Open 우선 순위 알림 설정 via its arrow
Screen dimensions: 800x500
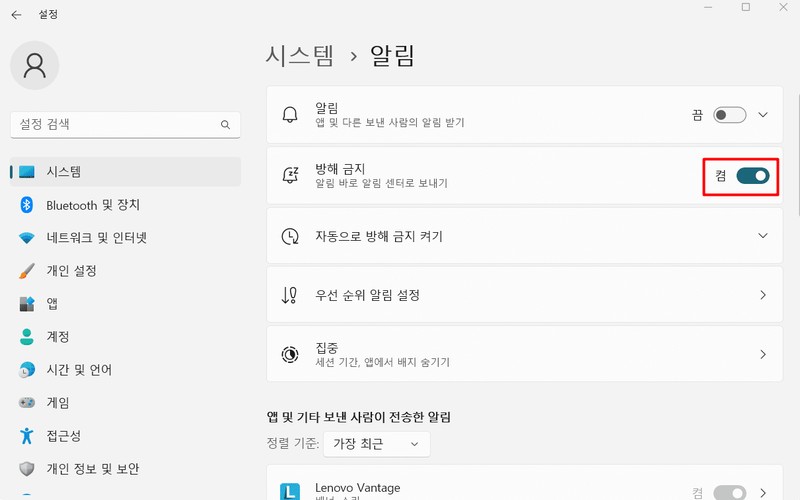pyautogui.click(x=763, y=295)
